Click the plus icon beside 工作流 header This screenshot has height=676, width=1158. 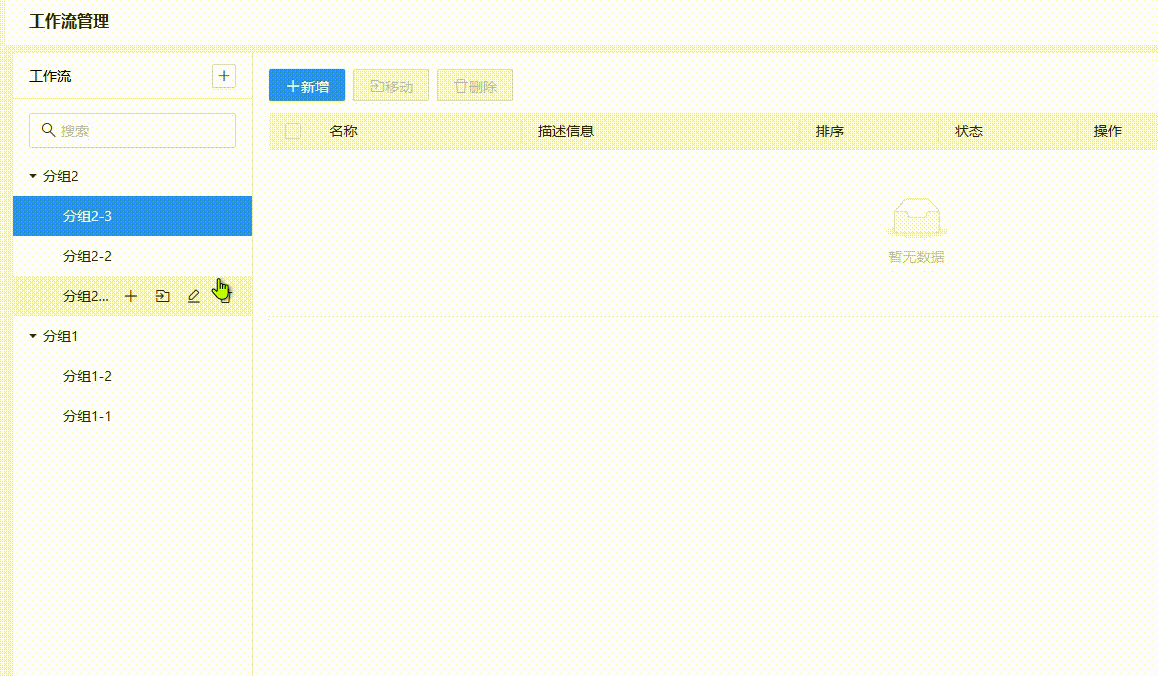pyautogui.click(x=224, y=76)
